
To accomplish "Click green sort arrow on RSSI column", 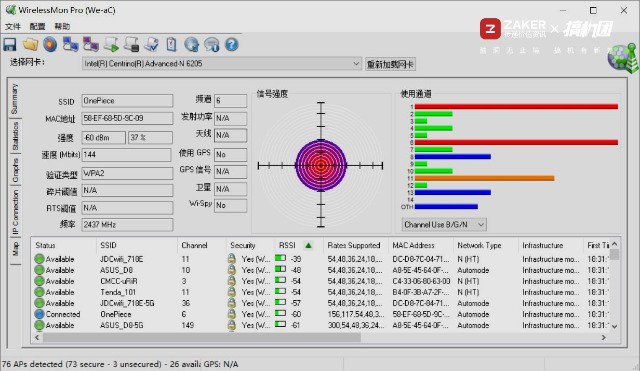I will click(x=309, y=245).
